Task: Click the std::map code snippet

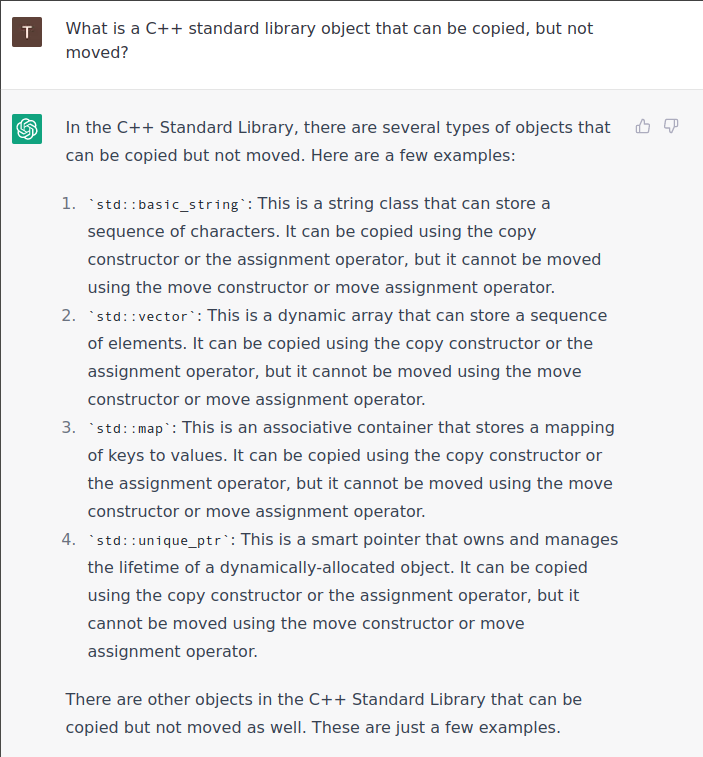Action: [130, 429]
